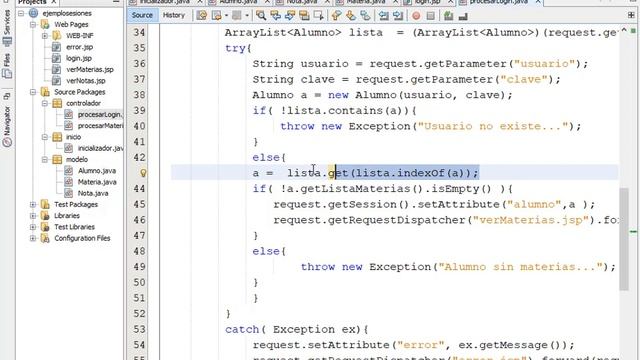
Task: Select procesarMateri file under controlador
Action: [100, 126]
